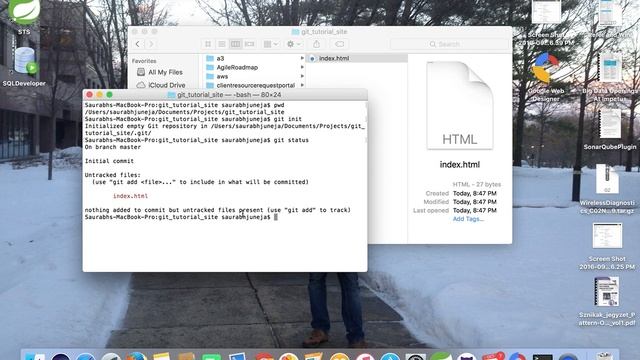Open Terminal from the Dock
The image size is (640, 360).
tap(542, 358)
